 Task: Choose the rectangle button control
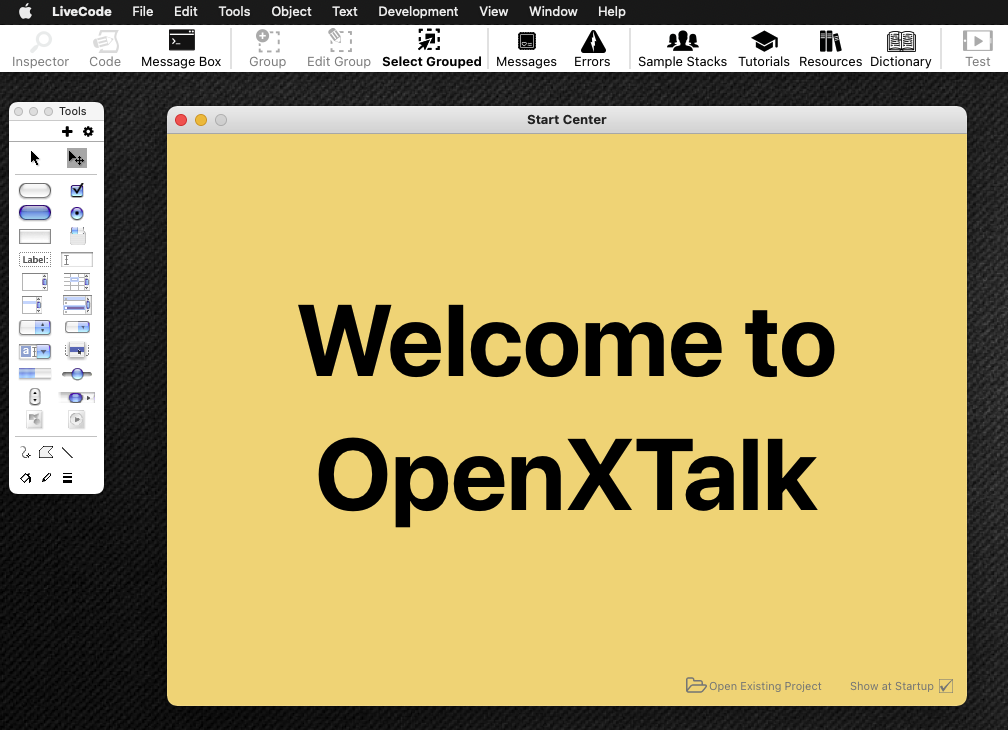tap(35, 236)
